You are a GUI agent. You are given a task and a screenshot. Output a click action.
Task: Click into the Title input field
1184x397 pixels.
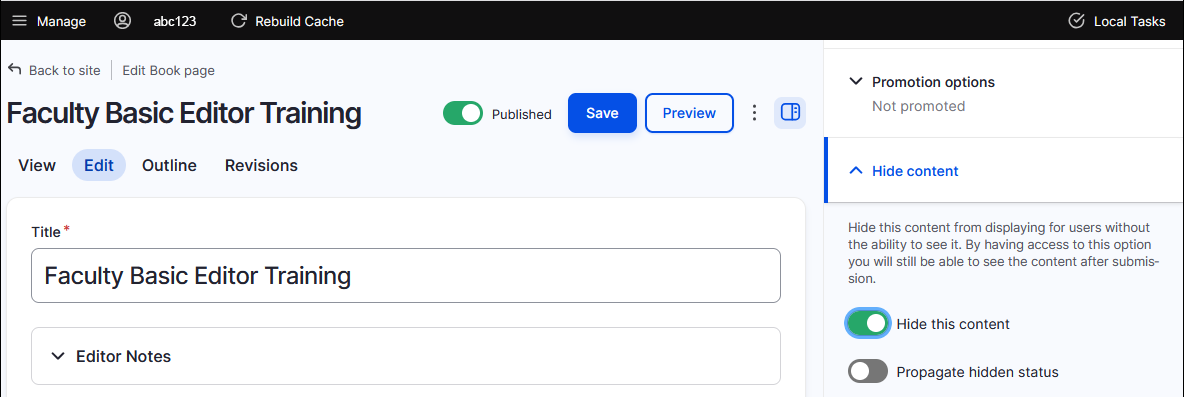(x=405, y=275)
